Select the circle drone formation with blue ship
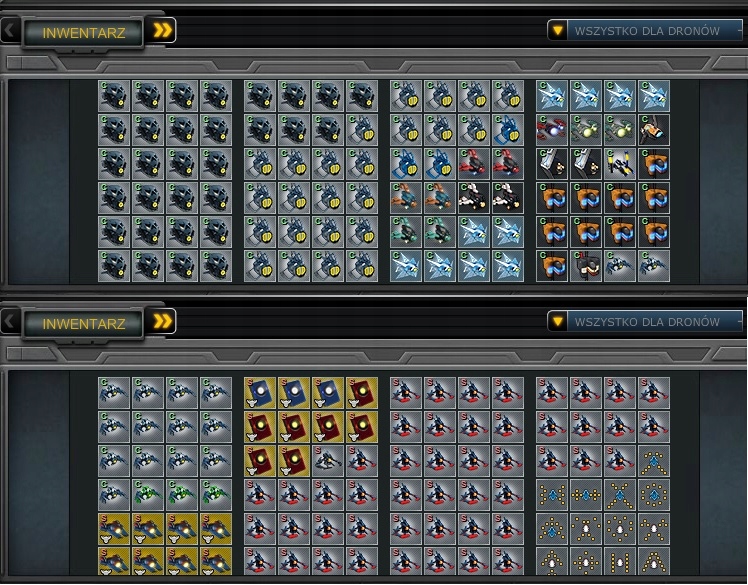Image resolution: width=748 pixels, height=585 pixels. pos(654,495)
